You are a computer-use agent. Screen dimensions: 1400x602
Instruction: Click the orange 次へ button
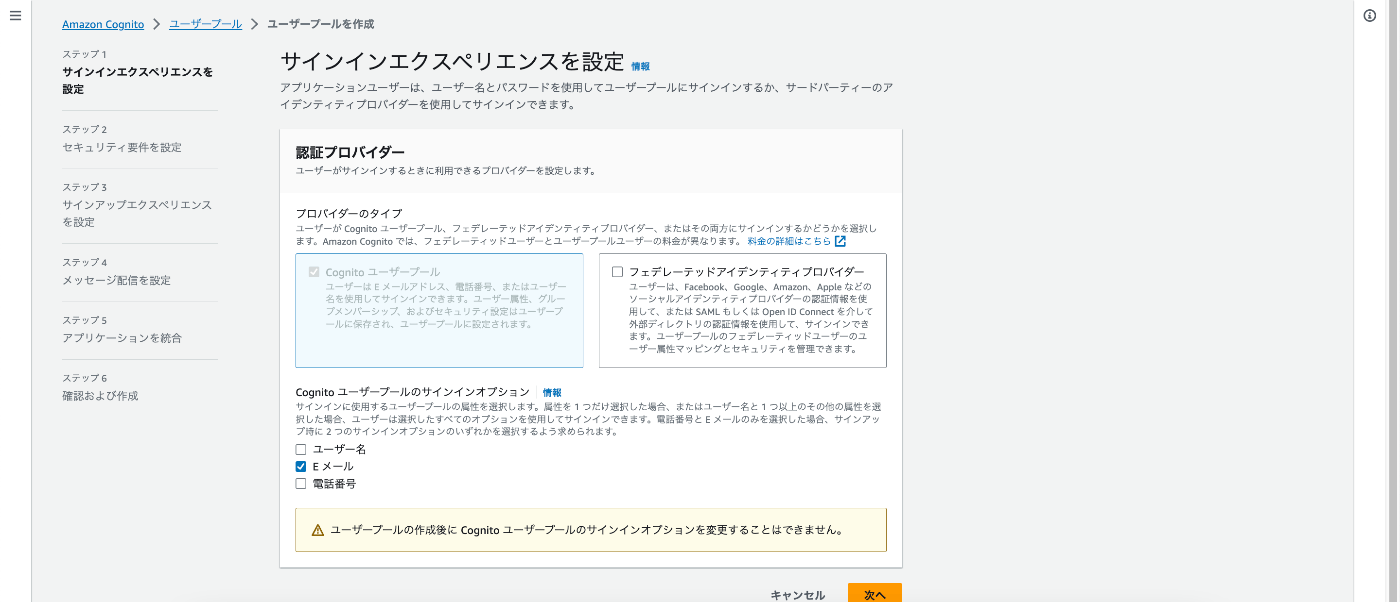point(875,594)
